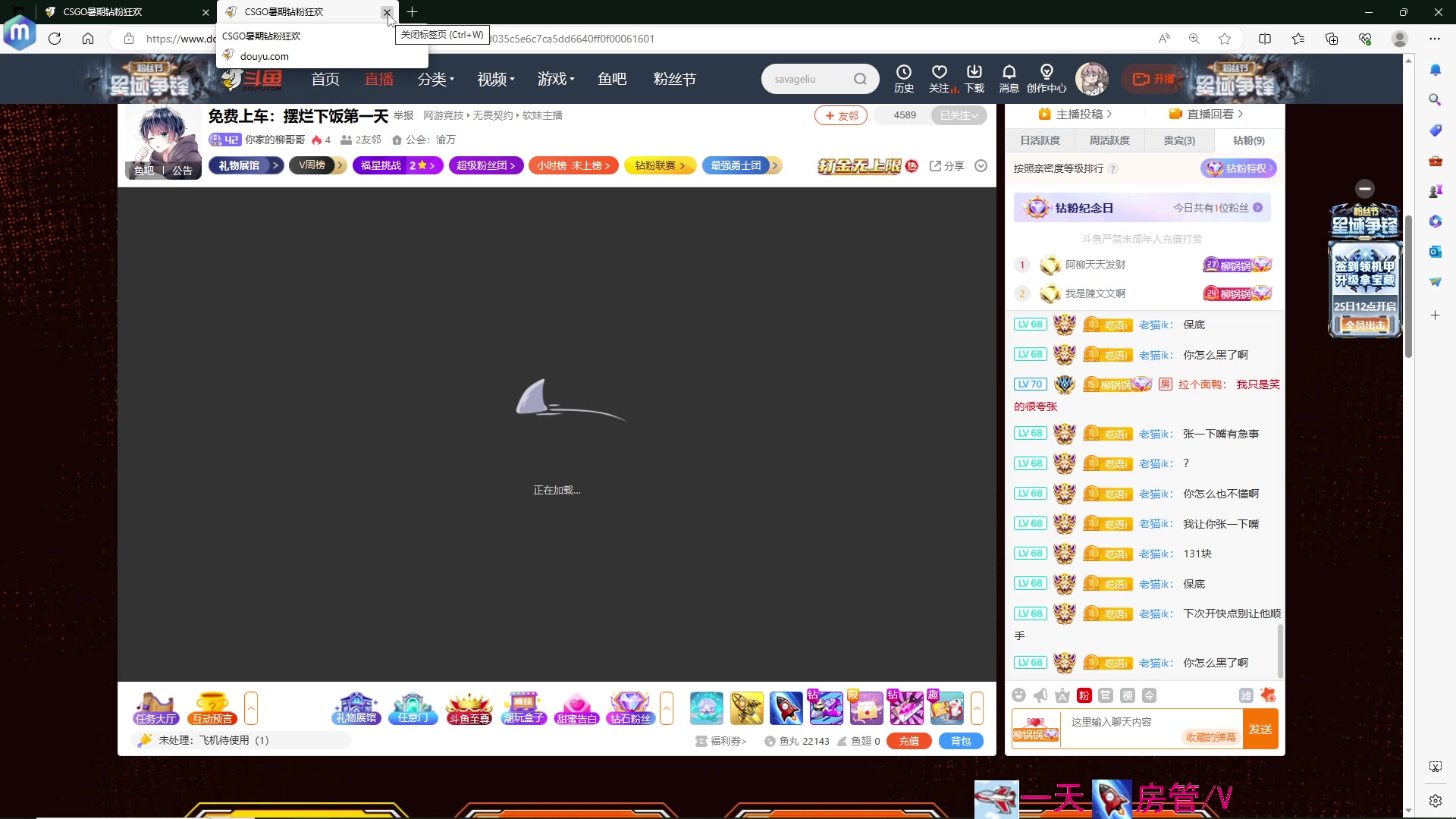Open browser split screen icon
1456x819 pixels.
click(x=1265, y=39)
